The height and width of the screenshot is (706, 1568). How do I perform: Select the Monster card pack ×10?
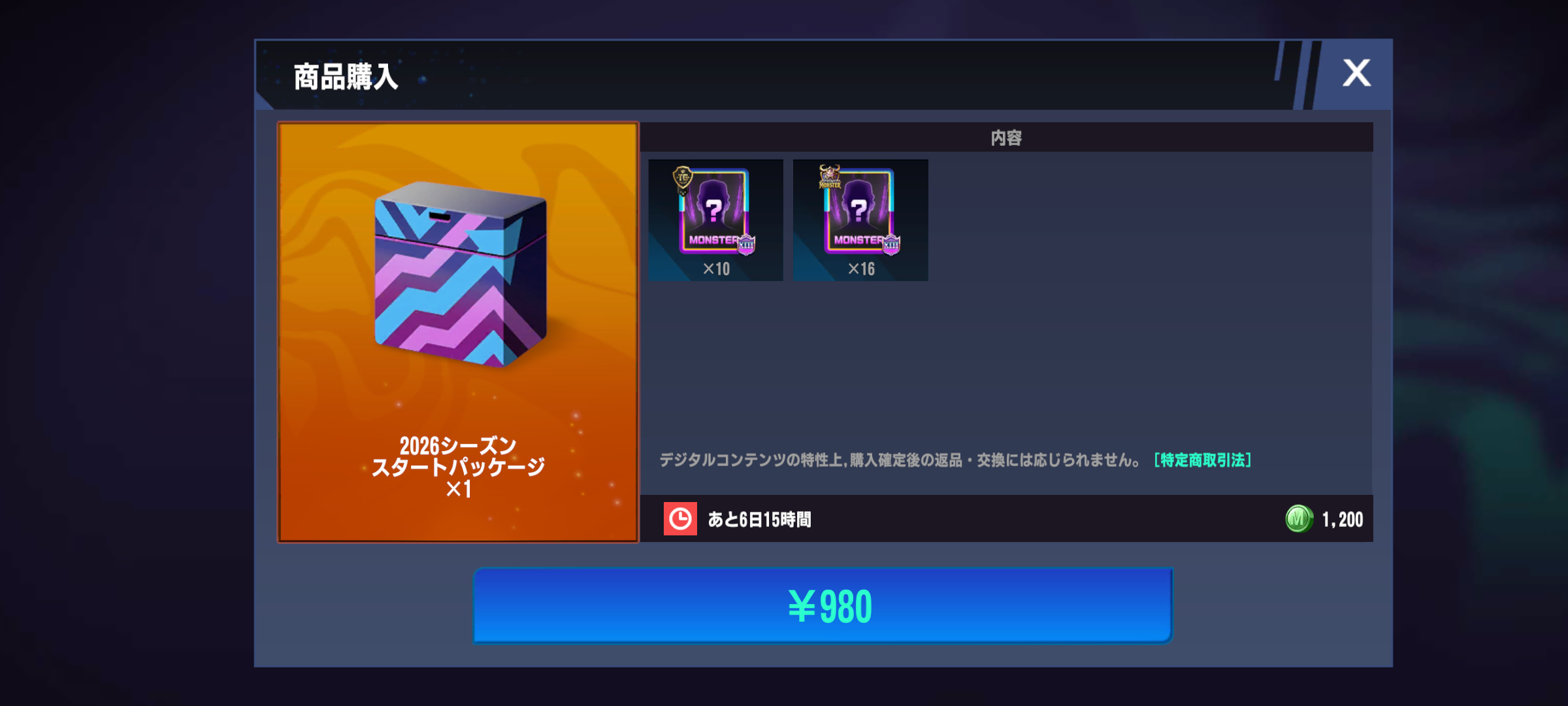[x=716, y=220]
